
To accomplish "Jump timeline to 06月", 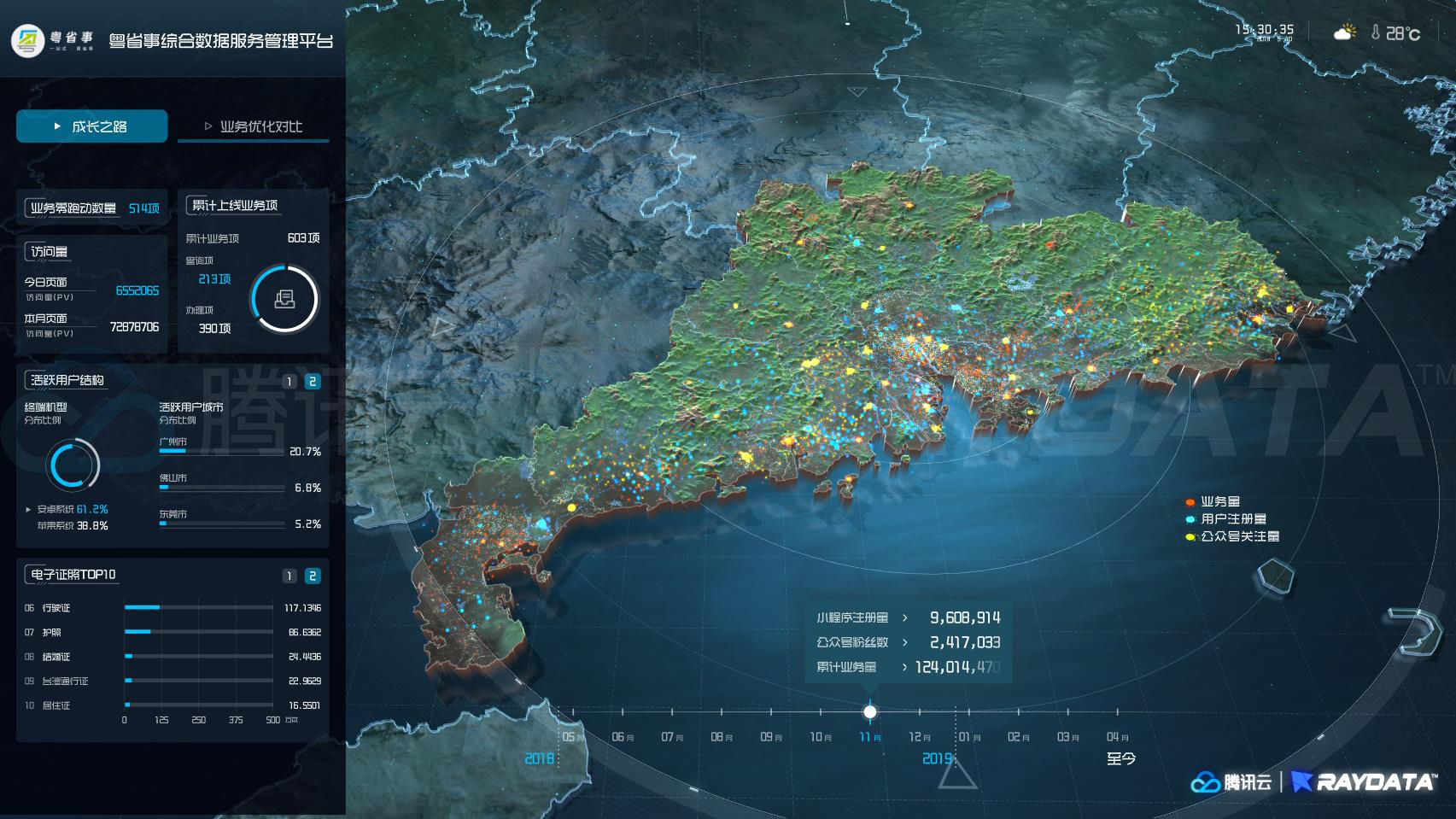I will 623,737.
